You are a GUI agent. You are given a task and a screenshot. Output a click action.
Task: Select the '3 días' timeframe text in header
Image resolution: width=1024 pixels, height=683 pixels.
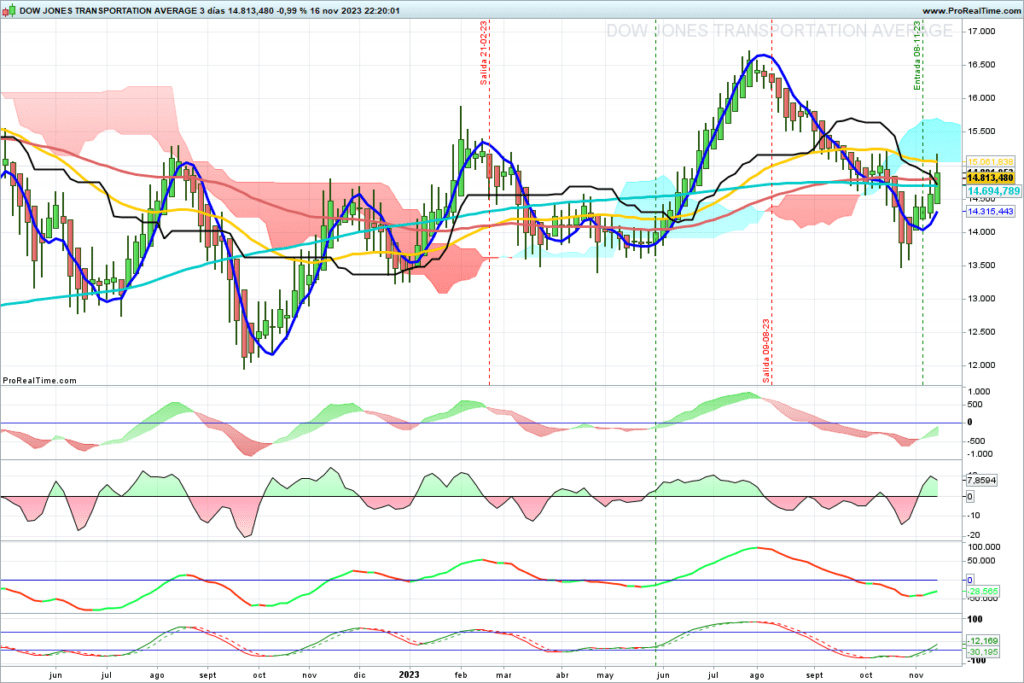pyautogui.click(x=212, y=11)
